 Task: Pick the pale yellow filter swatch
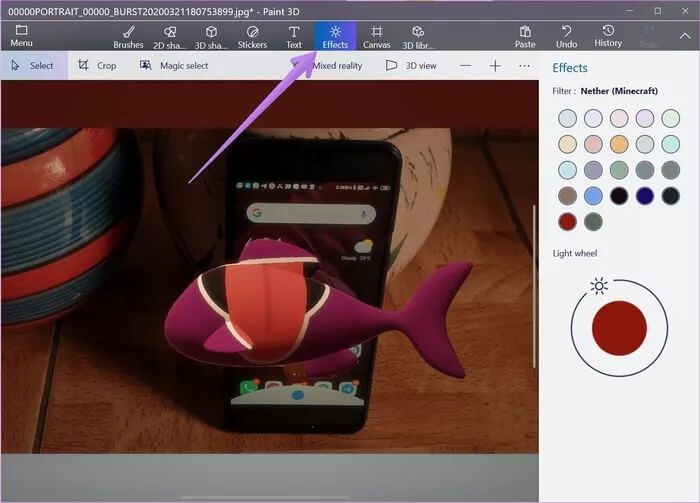[567, 144]
